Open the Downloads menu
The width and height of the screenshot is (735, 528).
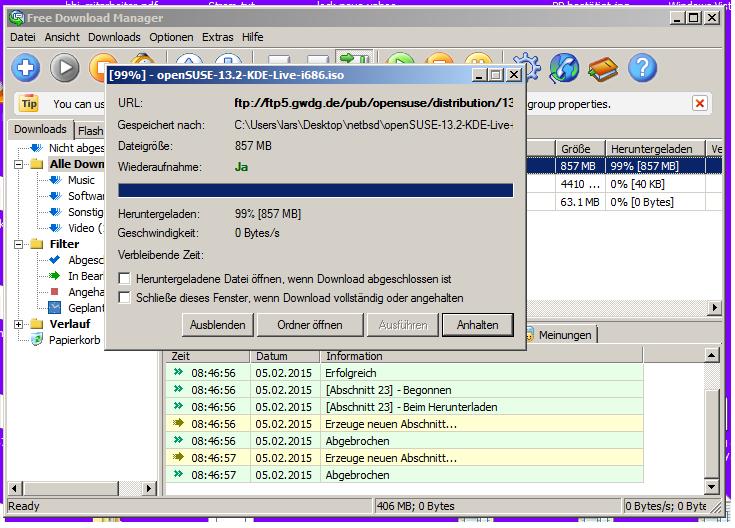click(114, 37)
